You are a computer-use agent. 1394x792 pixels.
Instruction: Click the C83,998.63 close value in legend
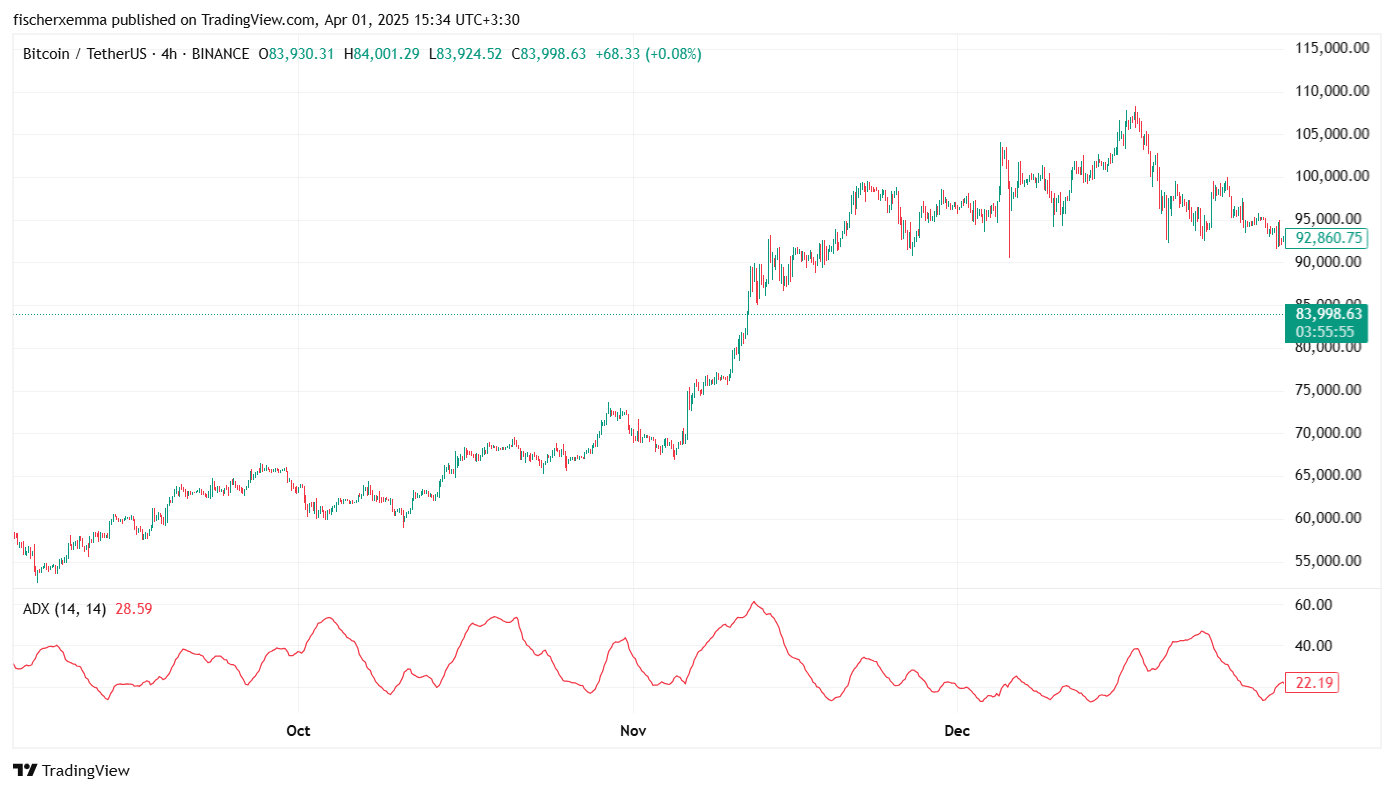pyautogui.click(x=548, y=54)
